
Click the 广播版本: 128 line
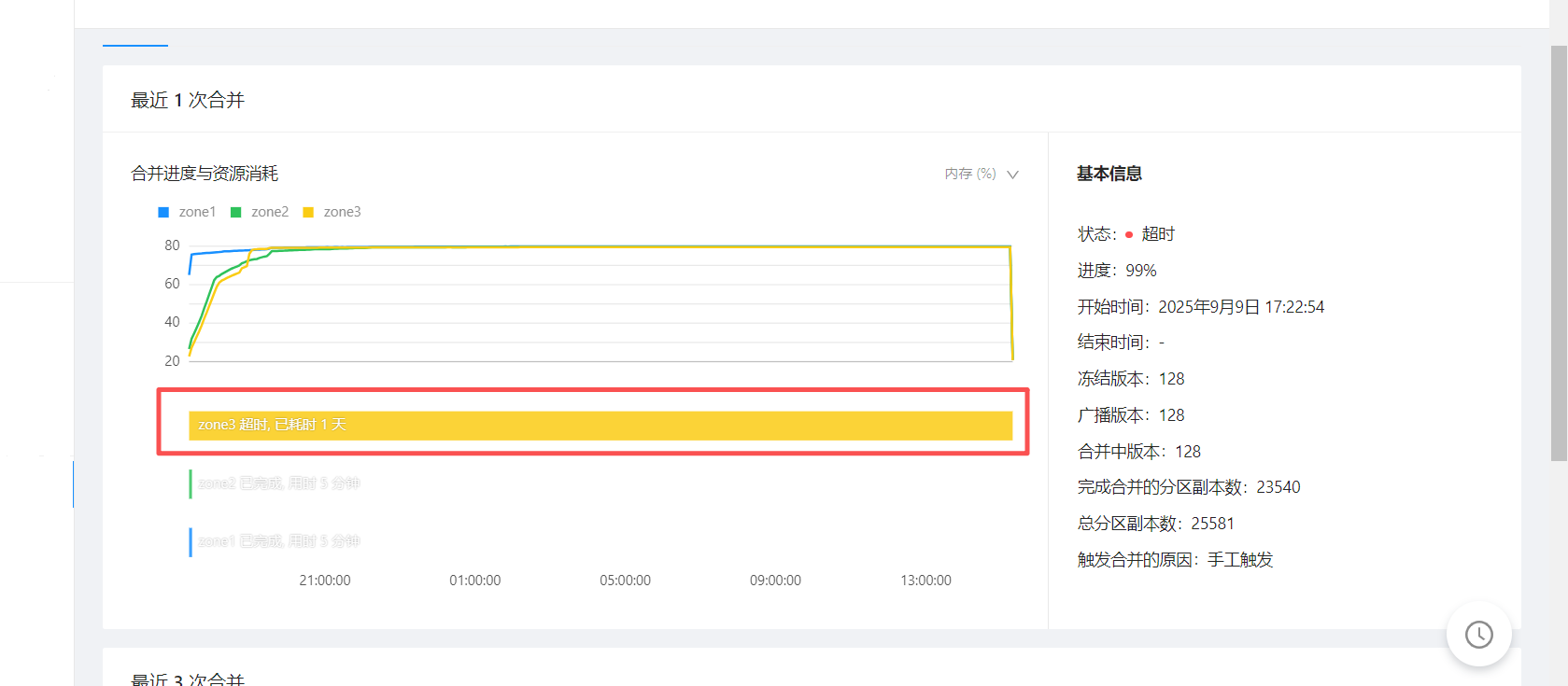1131,415
